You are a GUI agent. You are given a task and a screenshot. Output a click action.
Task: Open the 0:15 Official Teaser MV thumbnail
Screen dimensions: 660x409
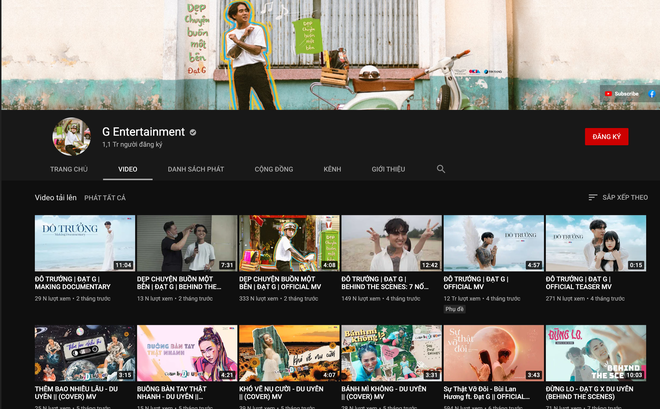pos(596,243)
